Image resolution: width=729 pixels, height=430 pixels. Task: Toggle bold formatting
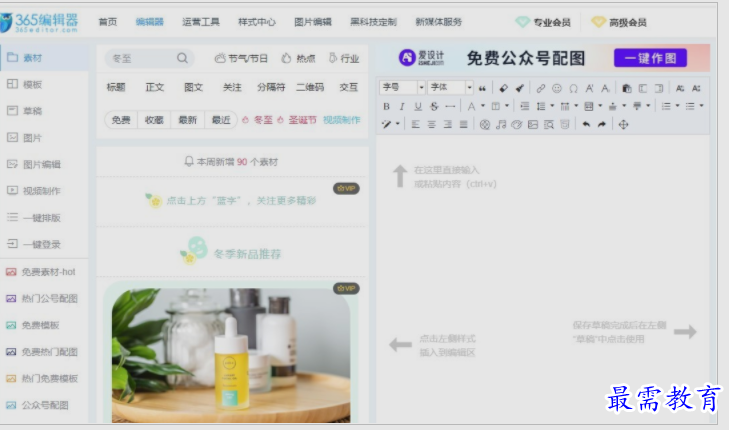tap(386, 106)
